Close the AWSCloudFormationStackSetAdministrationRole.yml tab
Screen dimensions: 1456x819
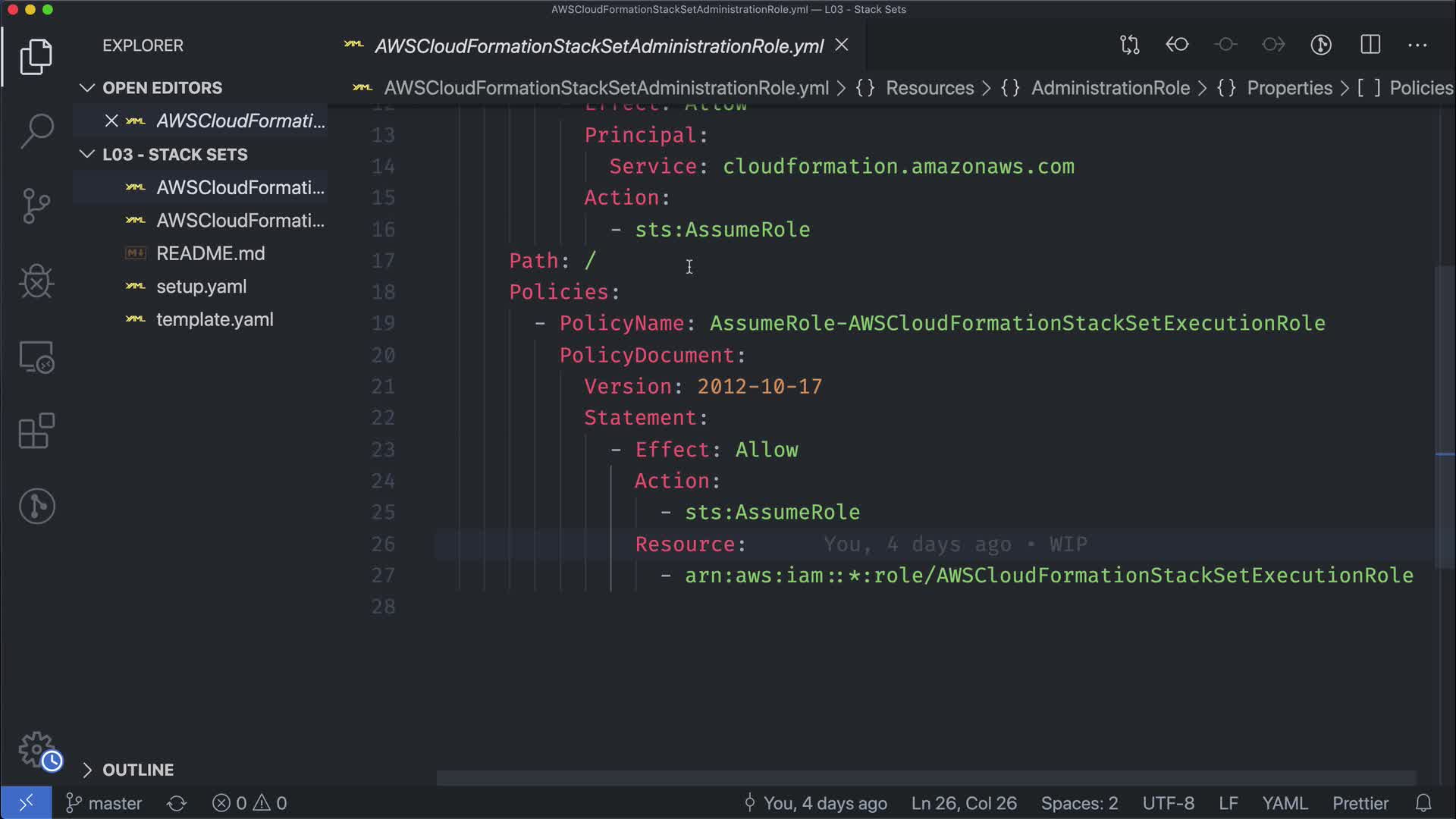[842, 45]
